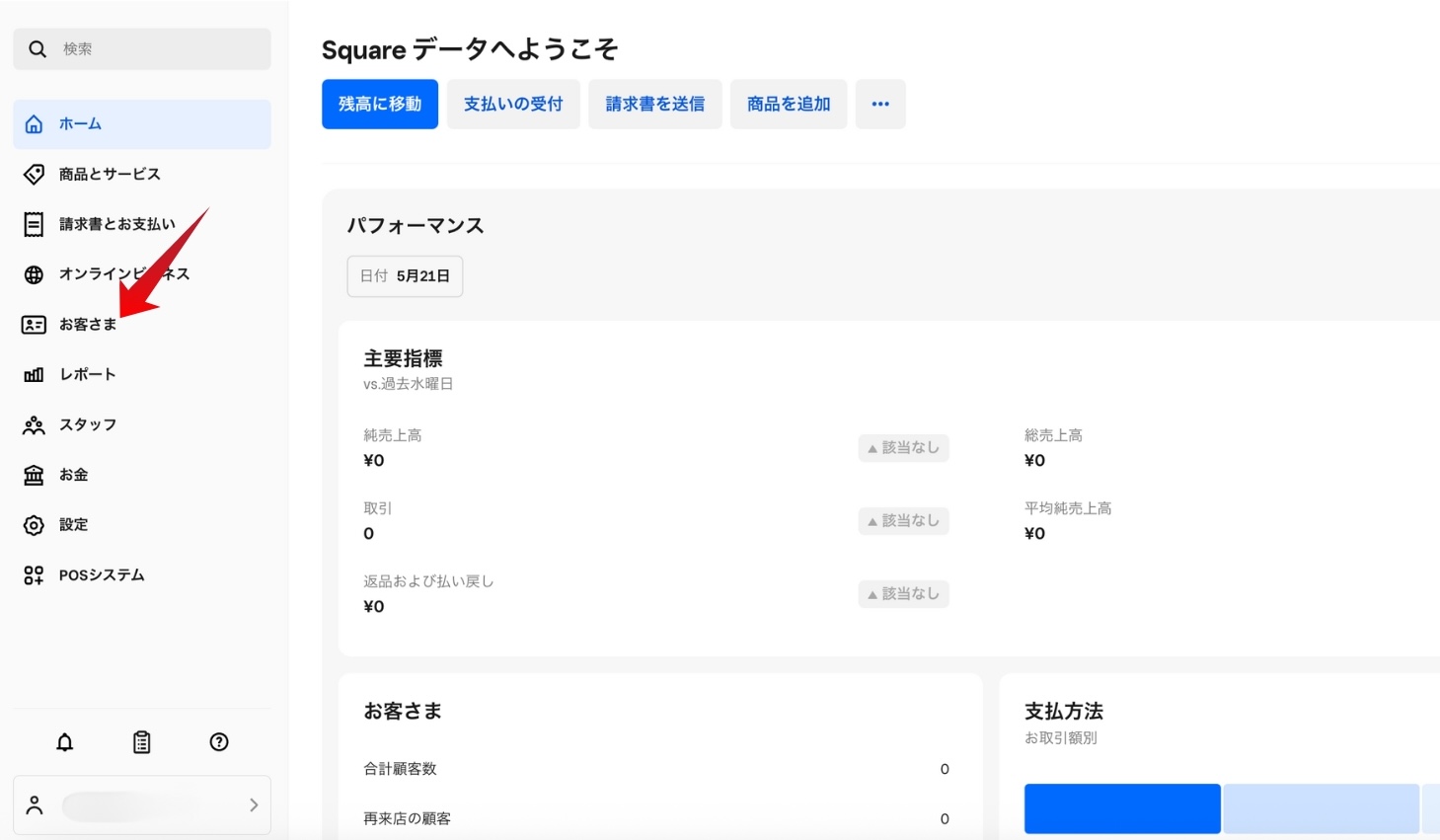Click the パフォーマンス heading
The width and height of the screenshot is (1440, 840).
pyautogui.click(x=416, y=226)
